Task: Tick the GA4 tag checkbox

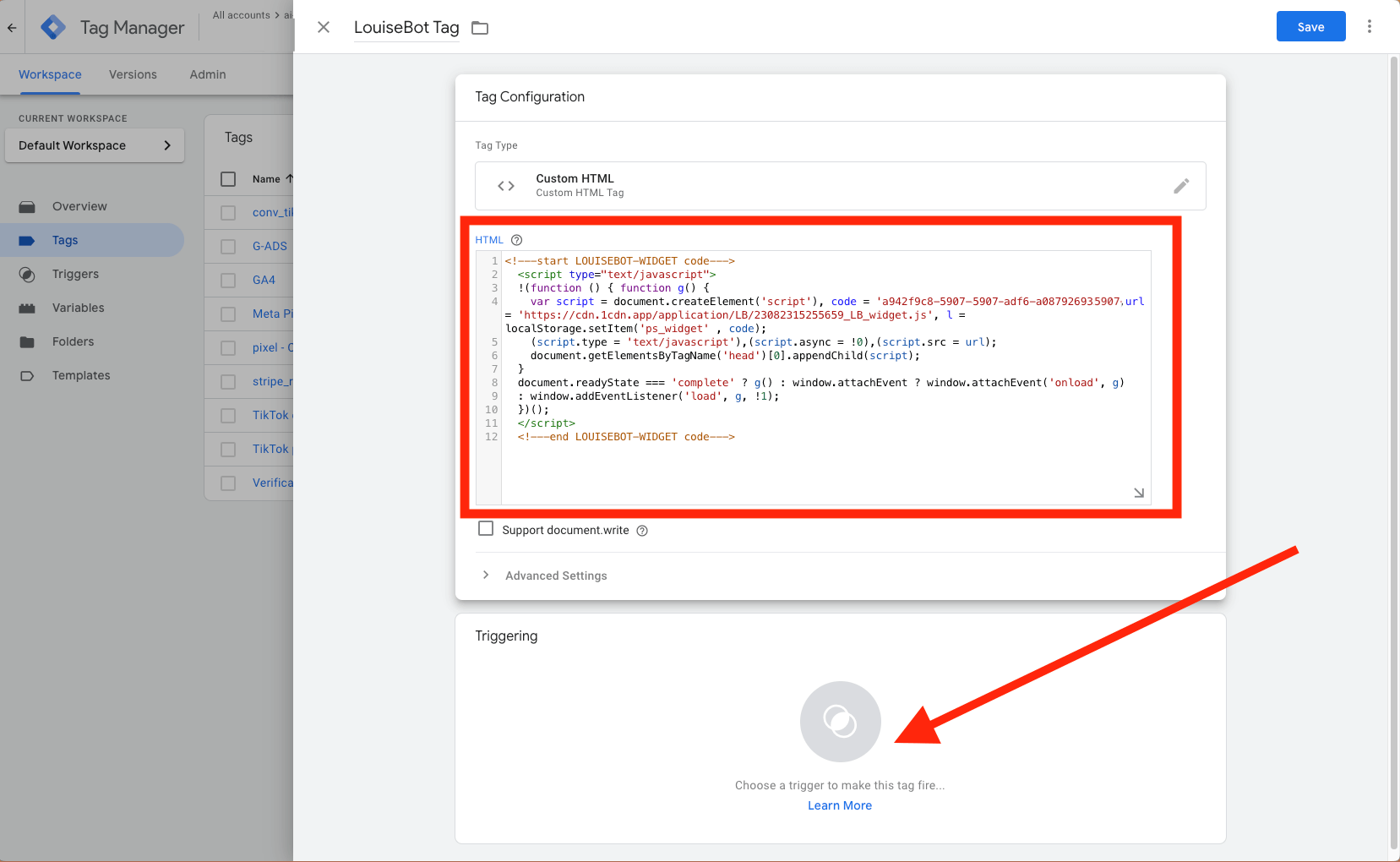Action: pyautogui.click(x=228, y=281)
